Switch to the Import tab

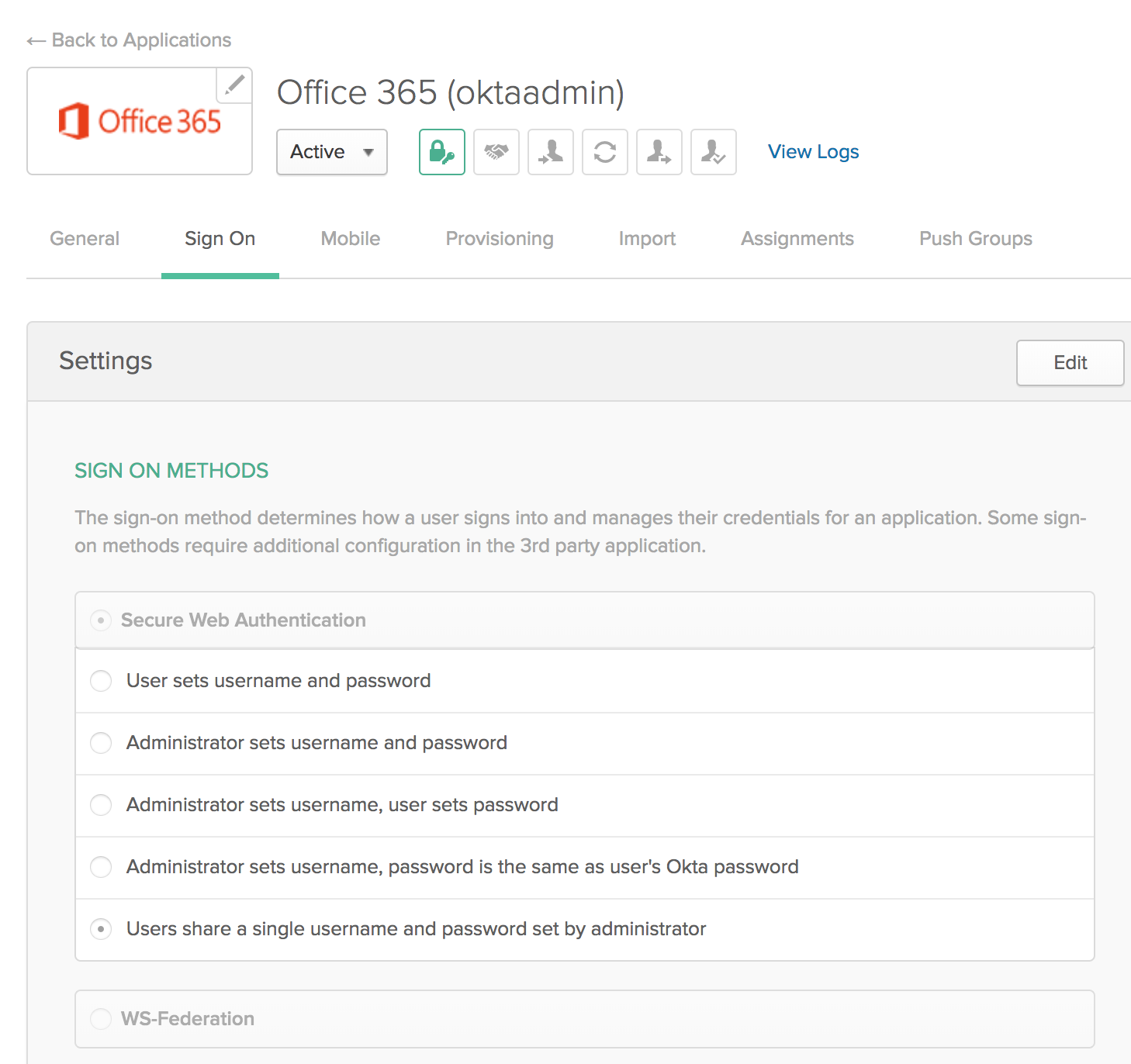647,239
